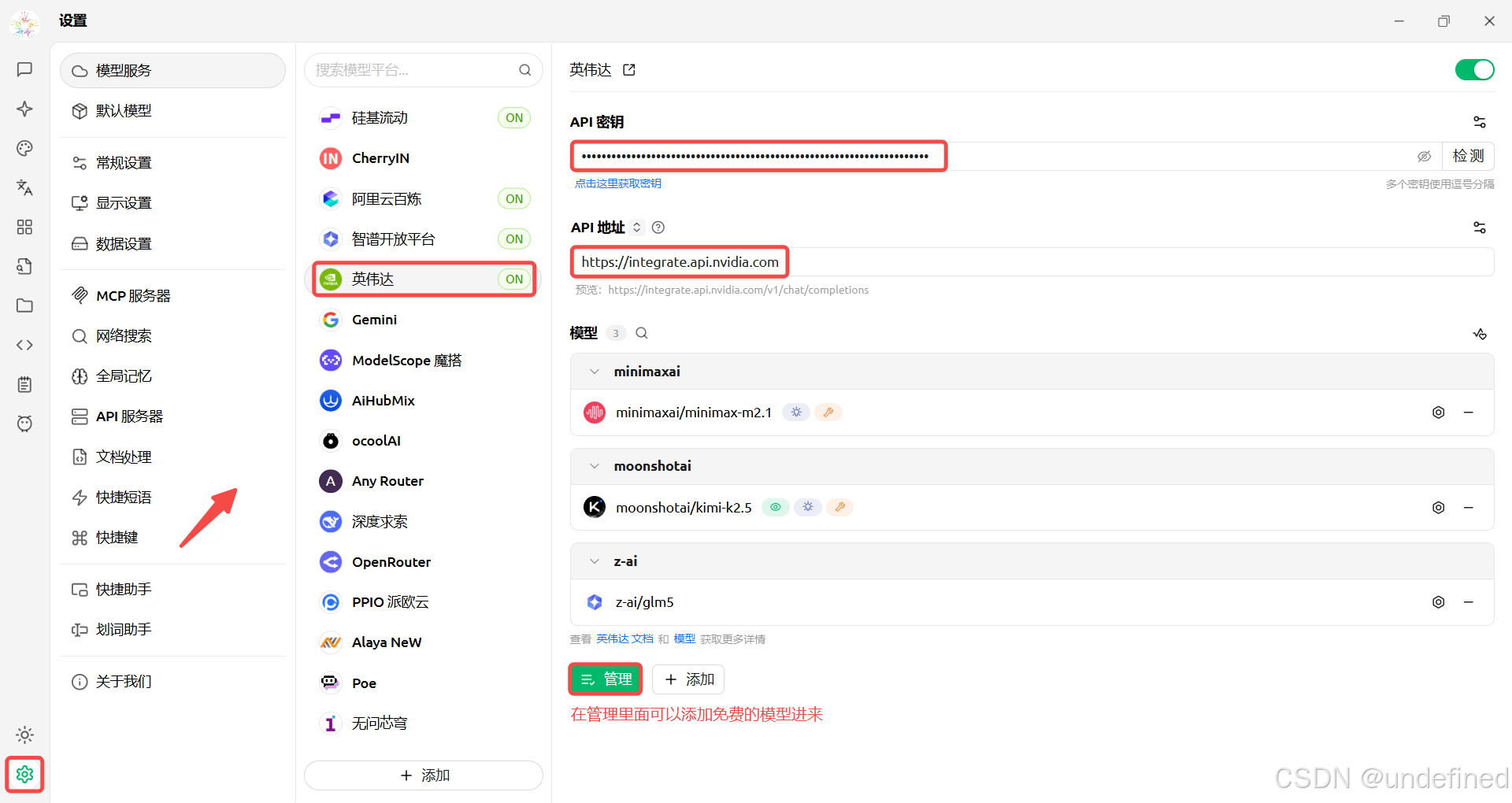The height and width of the screenshot is (803, 1512).
Task: Click the settings gear in sidebar
Action: [24, 775]
